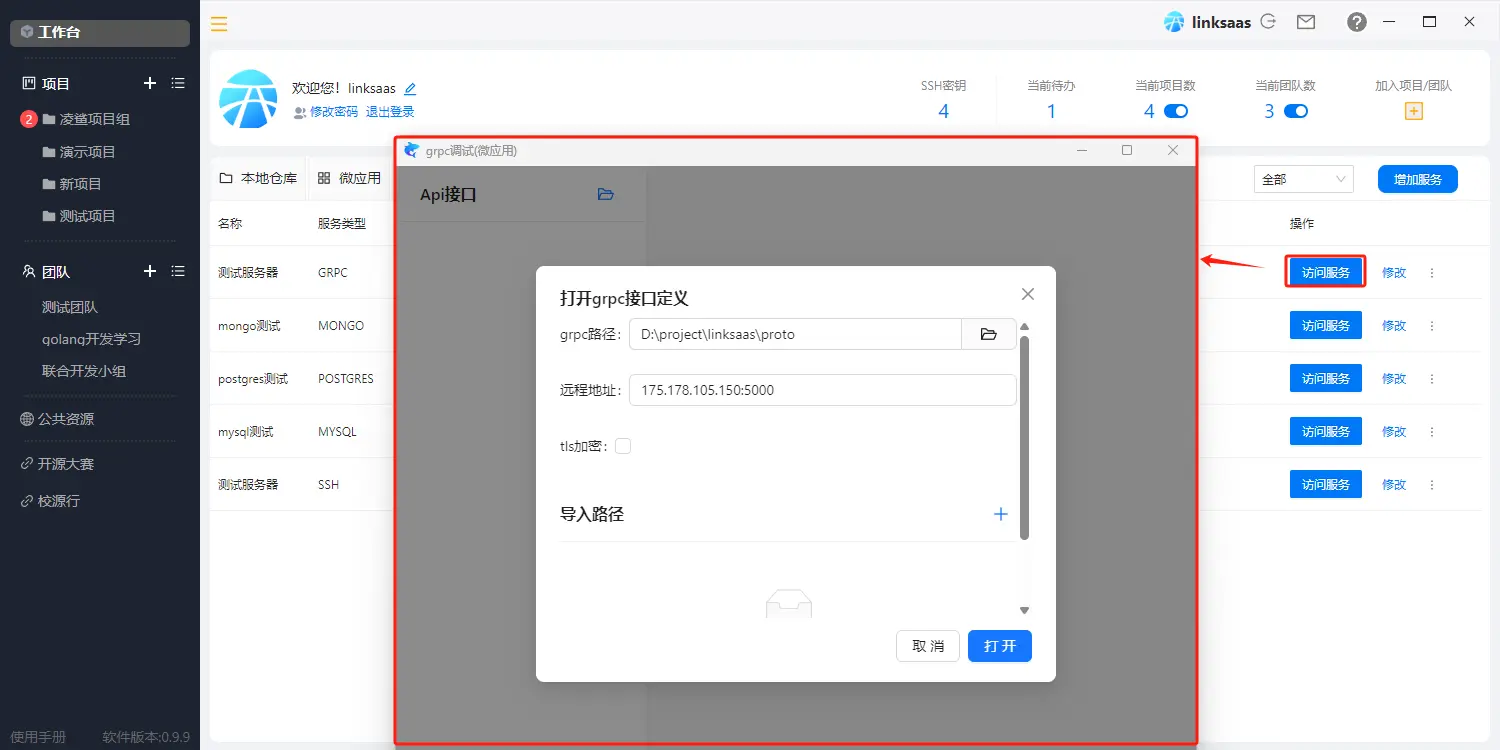Open the help question mark icon

pyautogui.click(x=1357, y=22)
